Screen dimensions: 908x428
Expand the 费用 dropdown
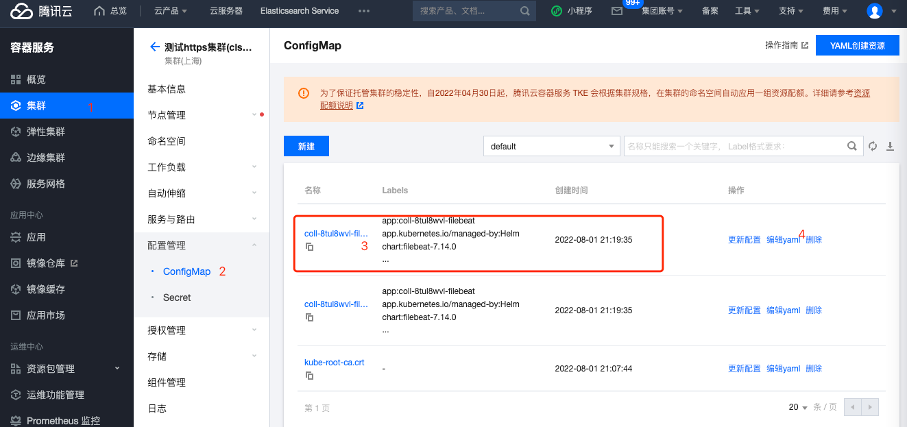pyautogui.click(x=834, y=11)
